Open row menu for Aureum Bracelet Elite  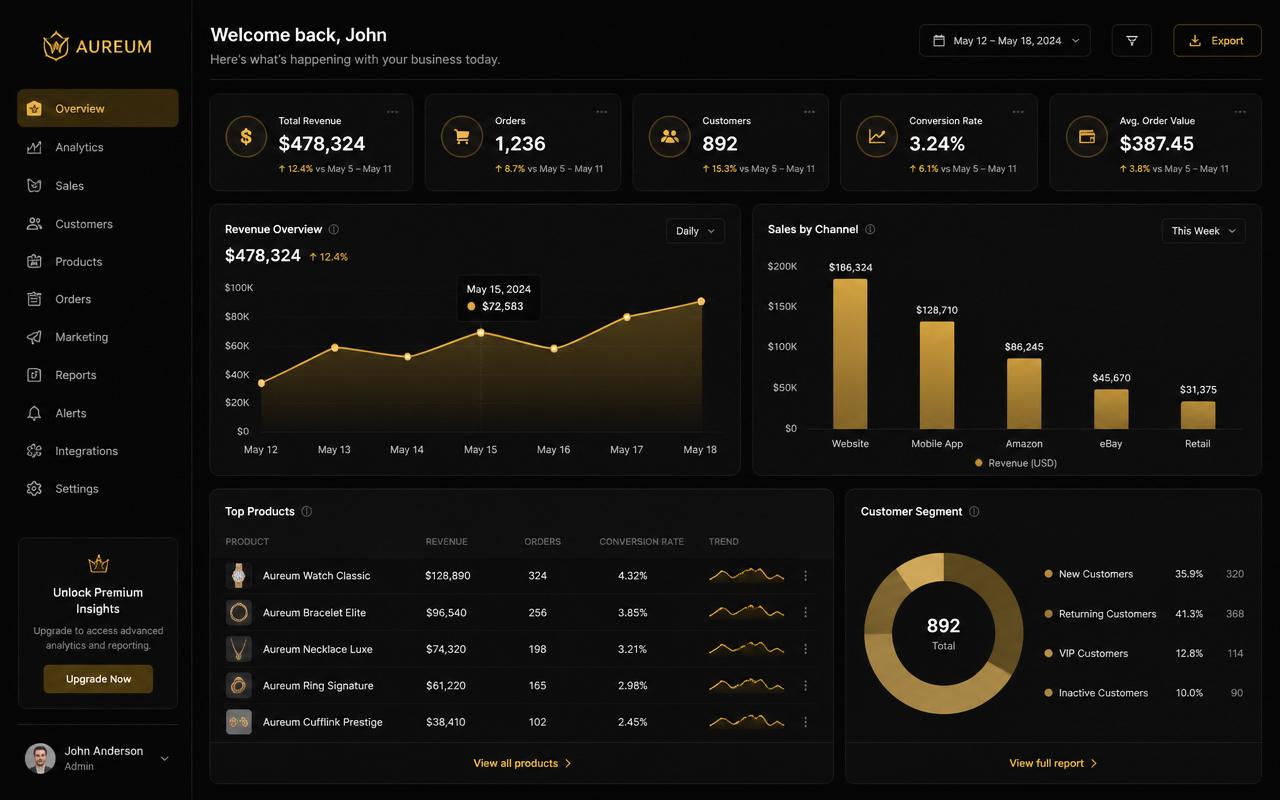coord(806,612)
